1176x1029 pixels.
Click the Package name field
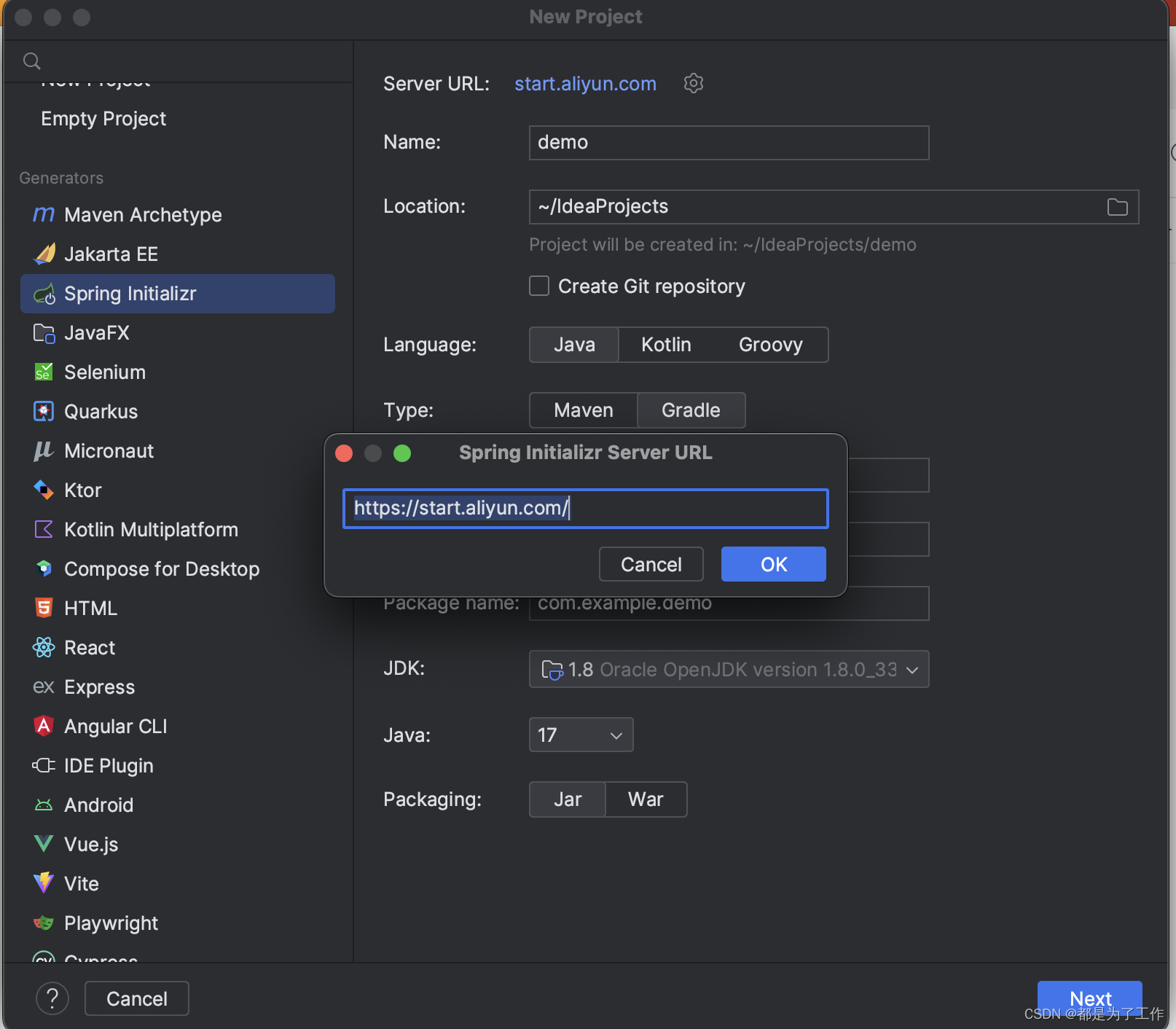coord(729,604)
